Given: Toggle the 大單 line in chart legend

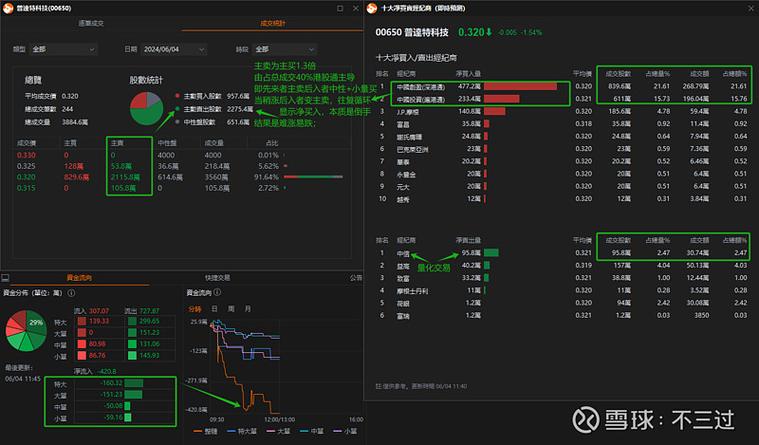Looking at the screenshot, I should pos(278,431).
